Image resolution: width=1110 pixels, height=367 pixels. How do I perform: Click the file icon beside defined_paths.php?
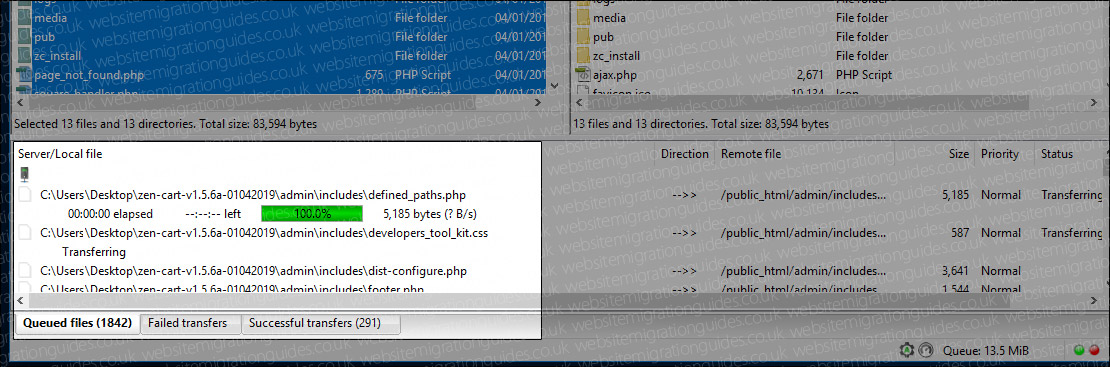click(x=25, y=194)
